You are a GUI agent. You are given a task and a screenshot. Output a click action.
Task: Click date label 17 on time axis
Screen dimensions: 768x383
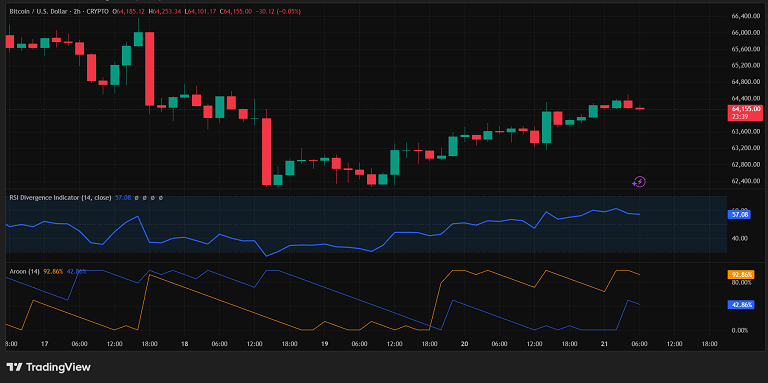point(45,344)
